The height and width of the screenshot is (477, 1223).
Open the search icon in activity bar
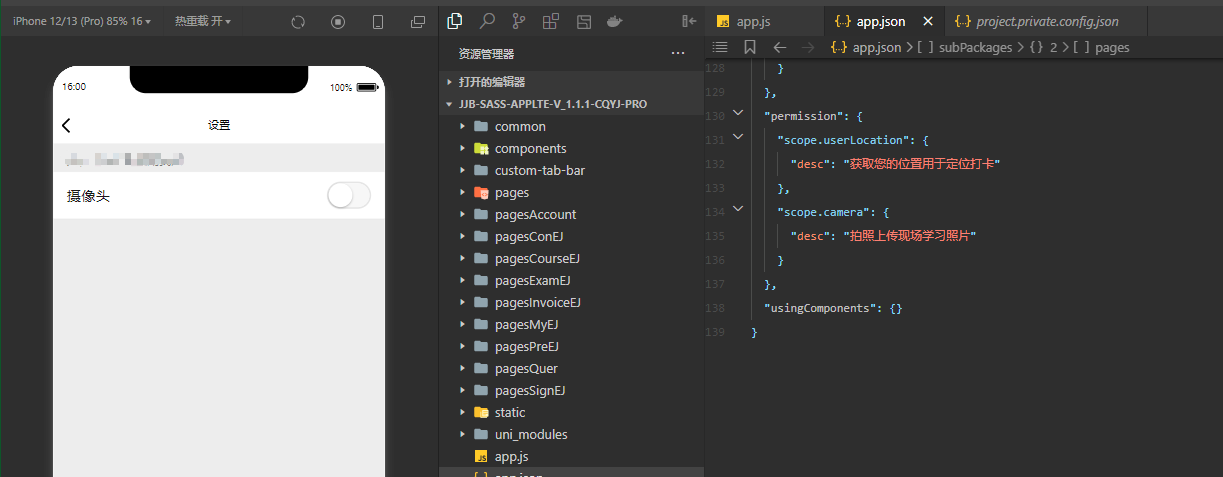point(487,21)
